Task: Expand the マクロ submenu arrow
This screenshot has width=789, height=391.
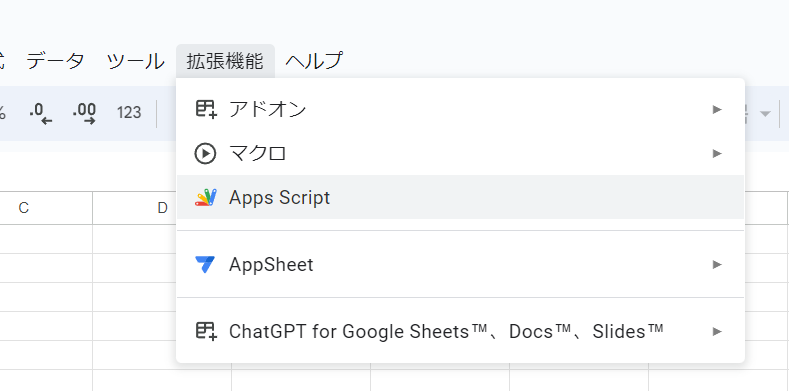Action: tap(717, 153)
